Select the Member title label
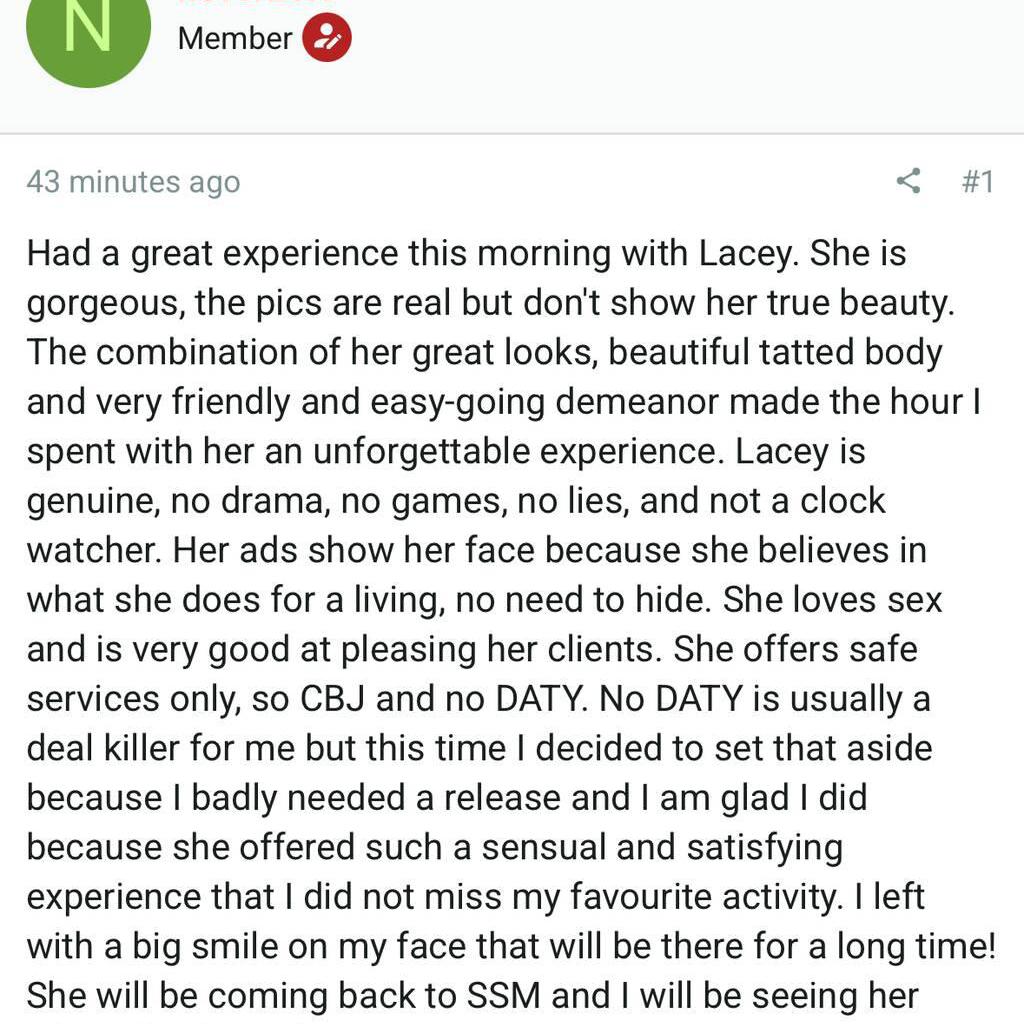Viewport: 1024px width, 1024px height. point(235,38)
